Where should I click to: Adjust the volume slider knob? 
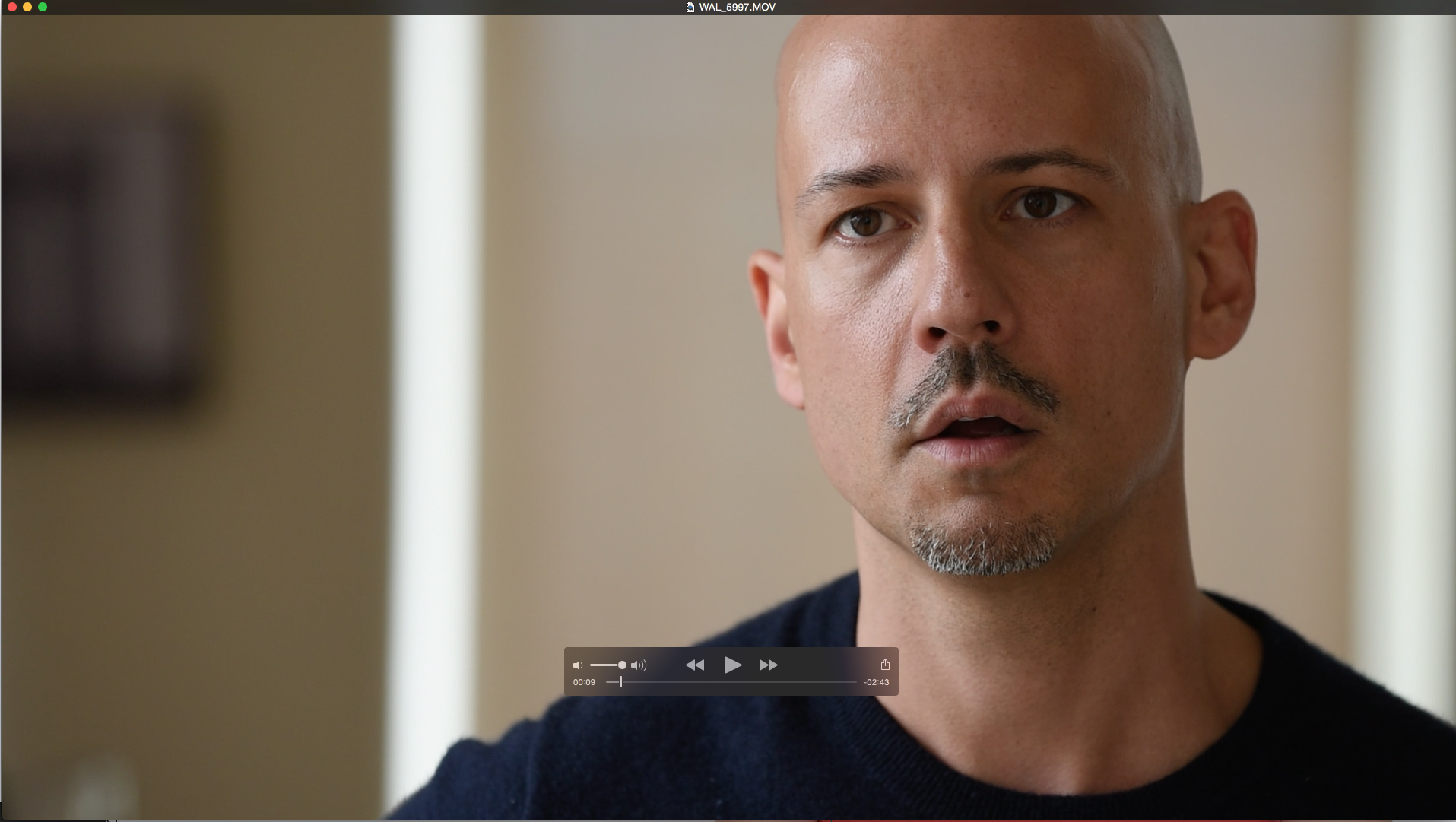(x=622, y=665)
